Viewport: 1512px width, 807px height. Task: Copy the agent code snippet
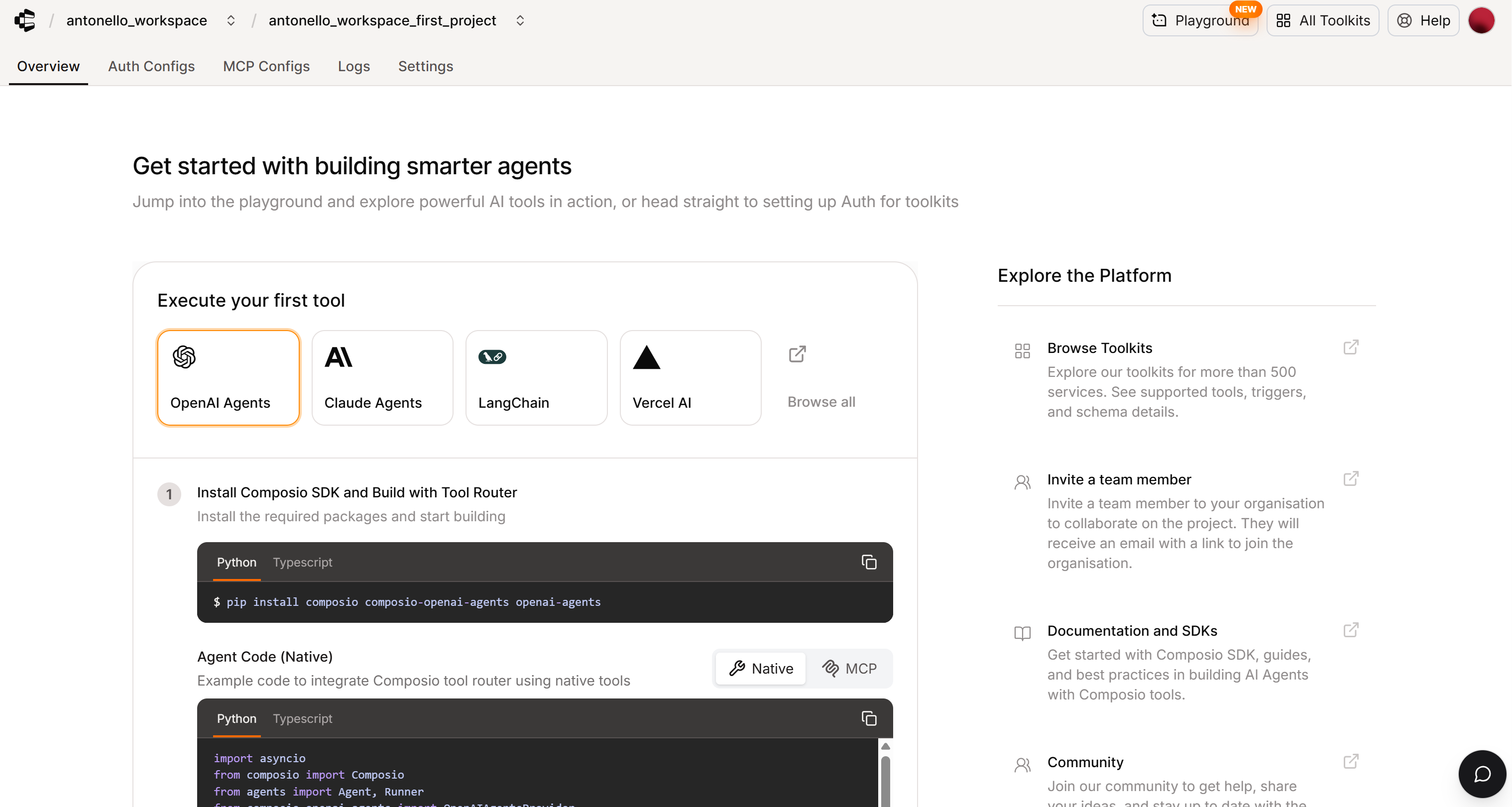click(869, 718)
